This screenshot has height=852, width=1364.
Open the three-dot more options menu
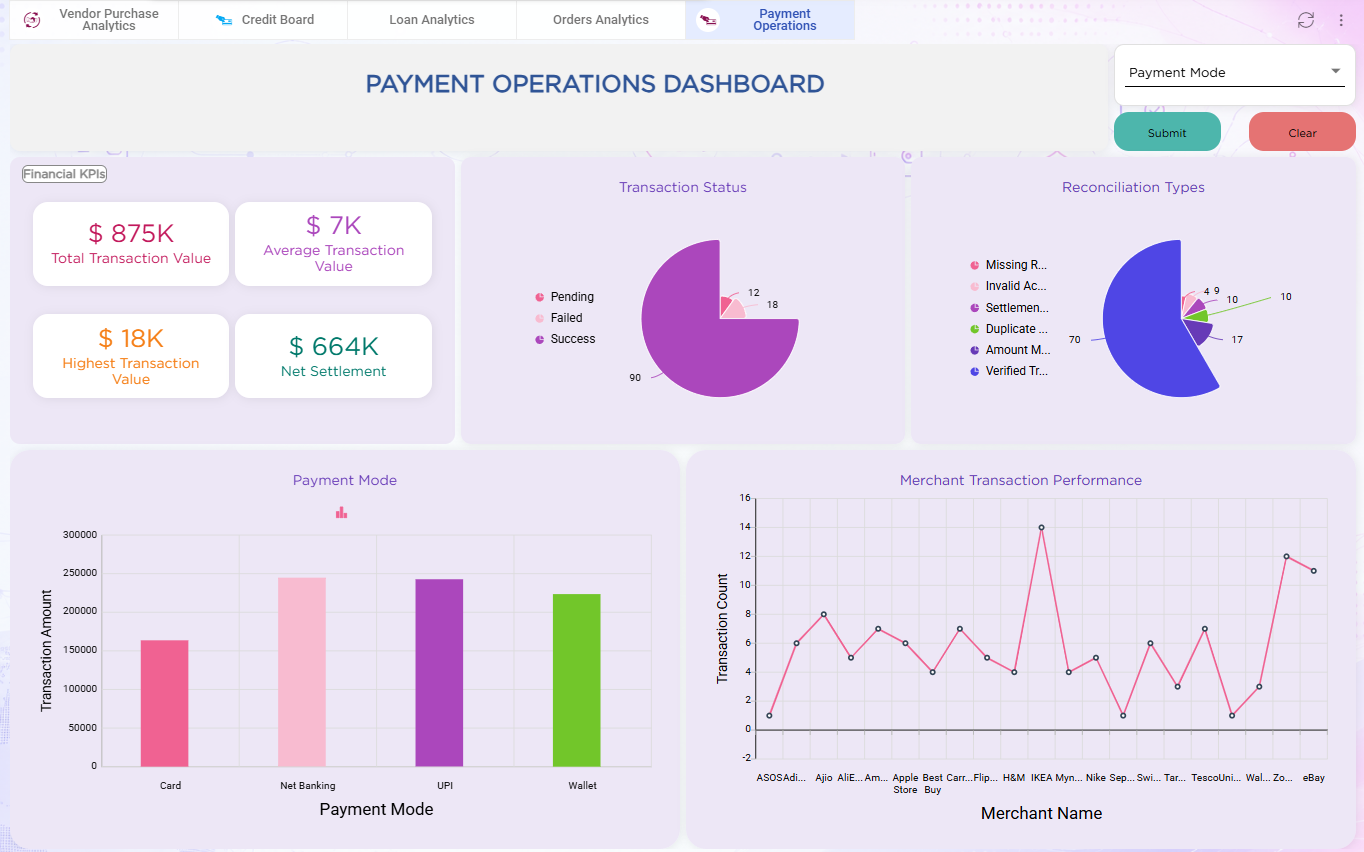(x=1341, y=20)
